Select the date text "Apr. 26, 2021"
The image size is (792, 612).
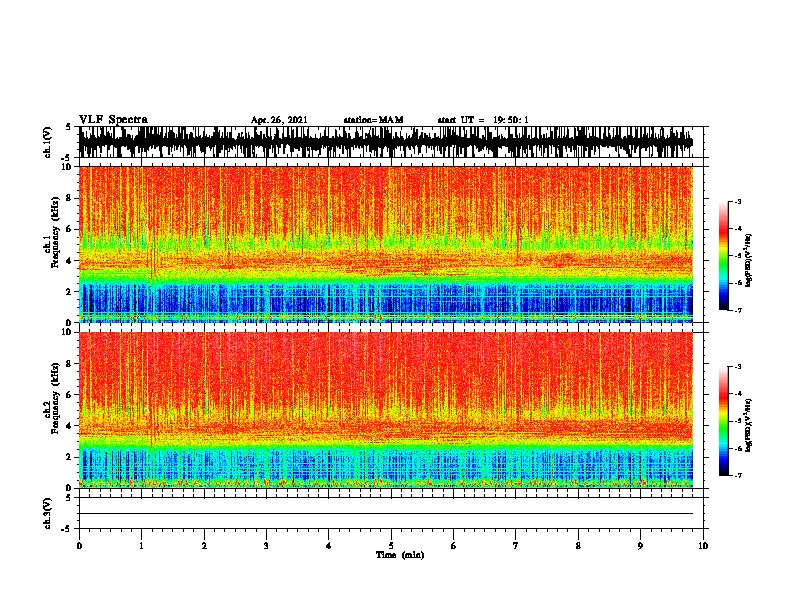tap(279, 120)
